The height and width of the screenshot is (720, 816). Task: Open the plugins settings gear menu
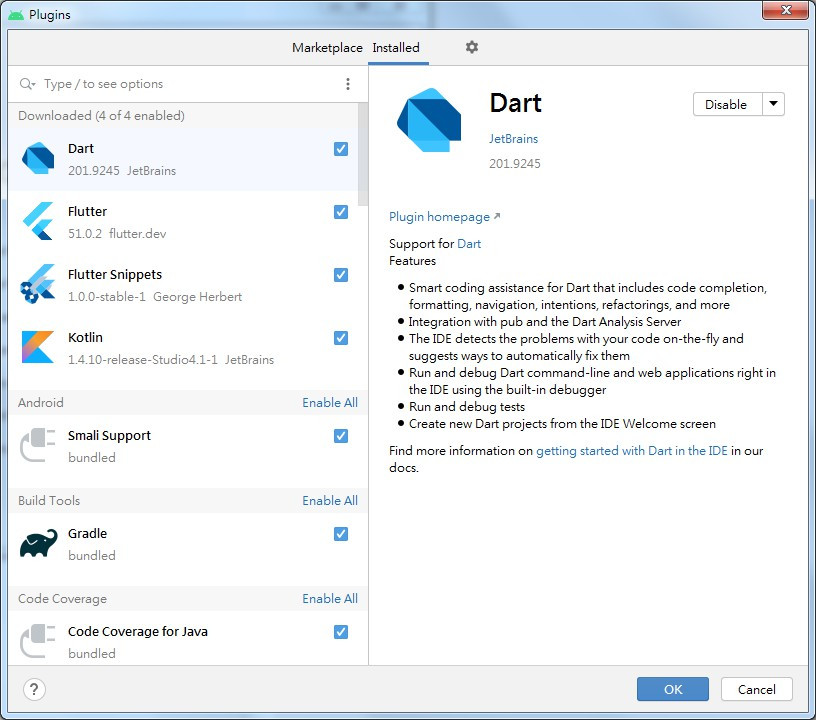coord(471,47)
